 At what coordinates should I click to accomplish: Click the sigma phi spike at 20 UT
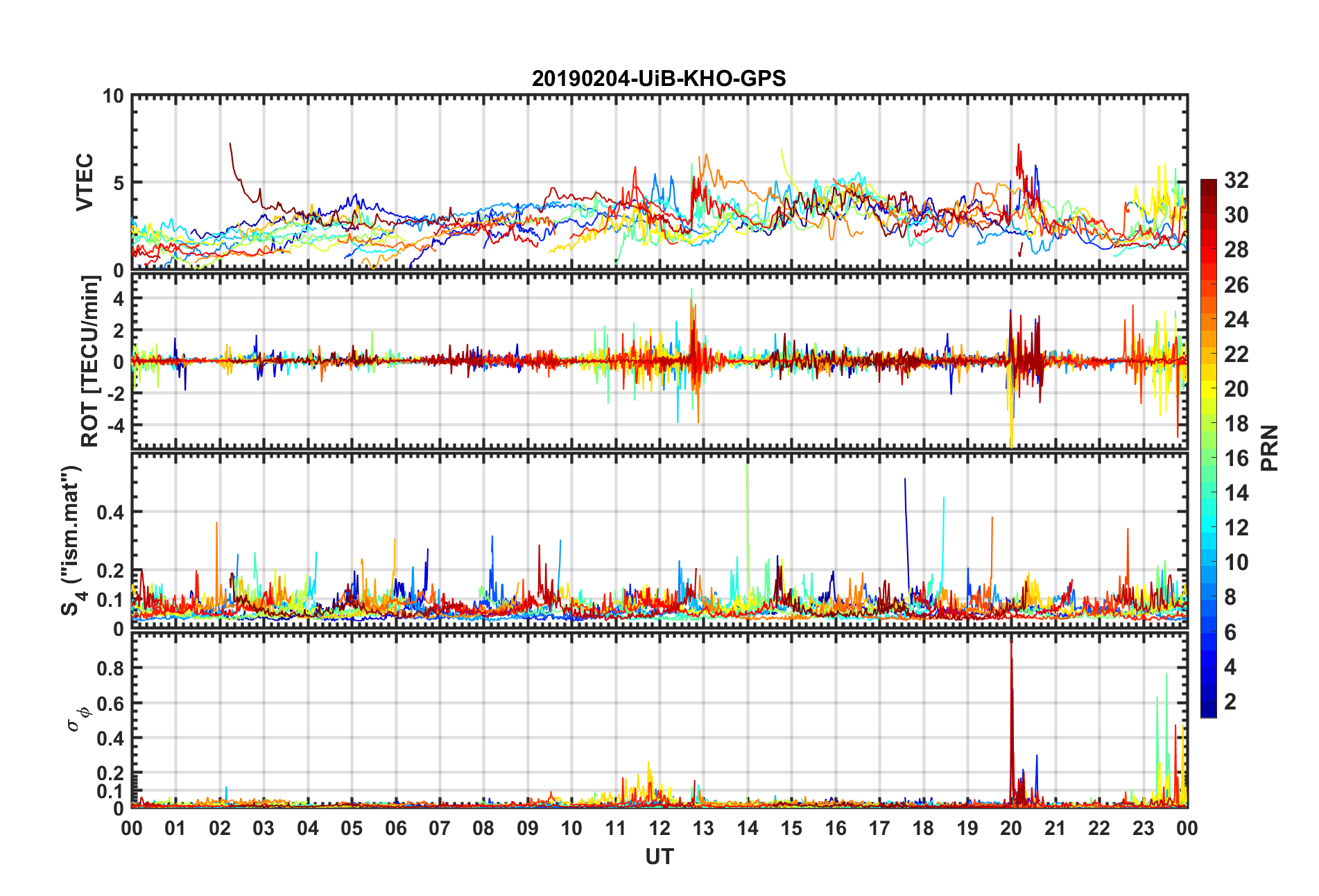[x=1011, y=721]
